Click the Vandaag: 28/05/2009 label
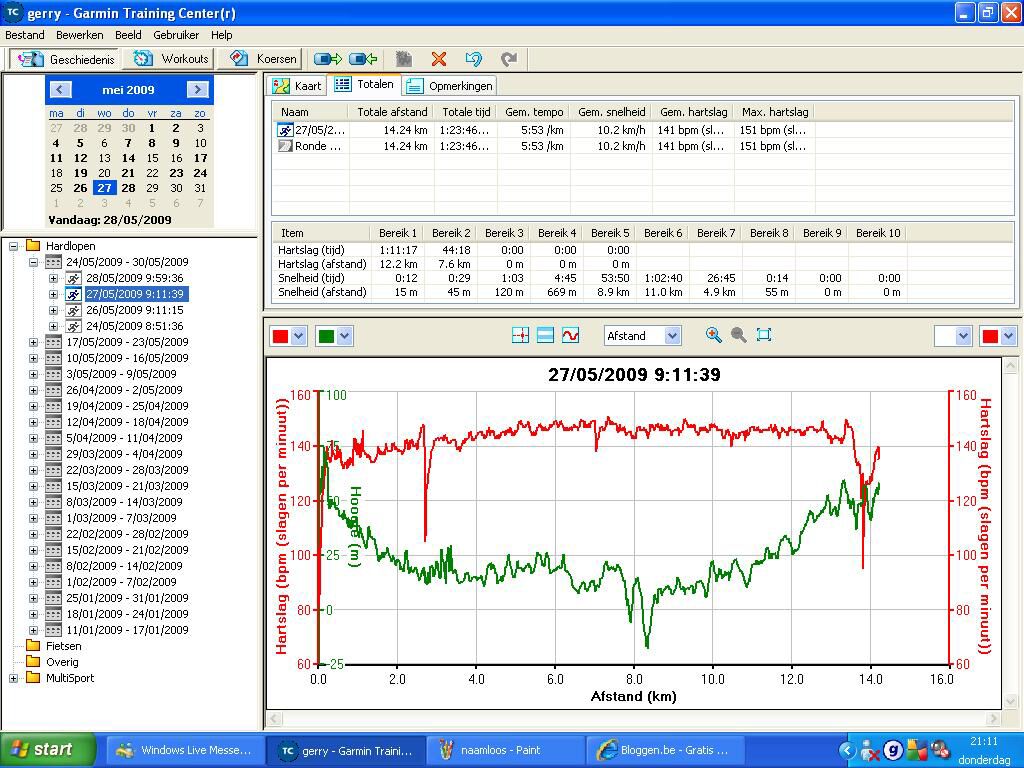This screenshot has width=1024, height=768. (110, 220)
